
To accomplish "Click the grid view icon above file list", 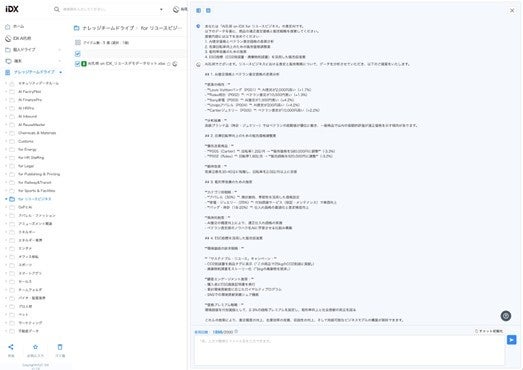I will click(78, 42).
